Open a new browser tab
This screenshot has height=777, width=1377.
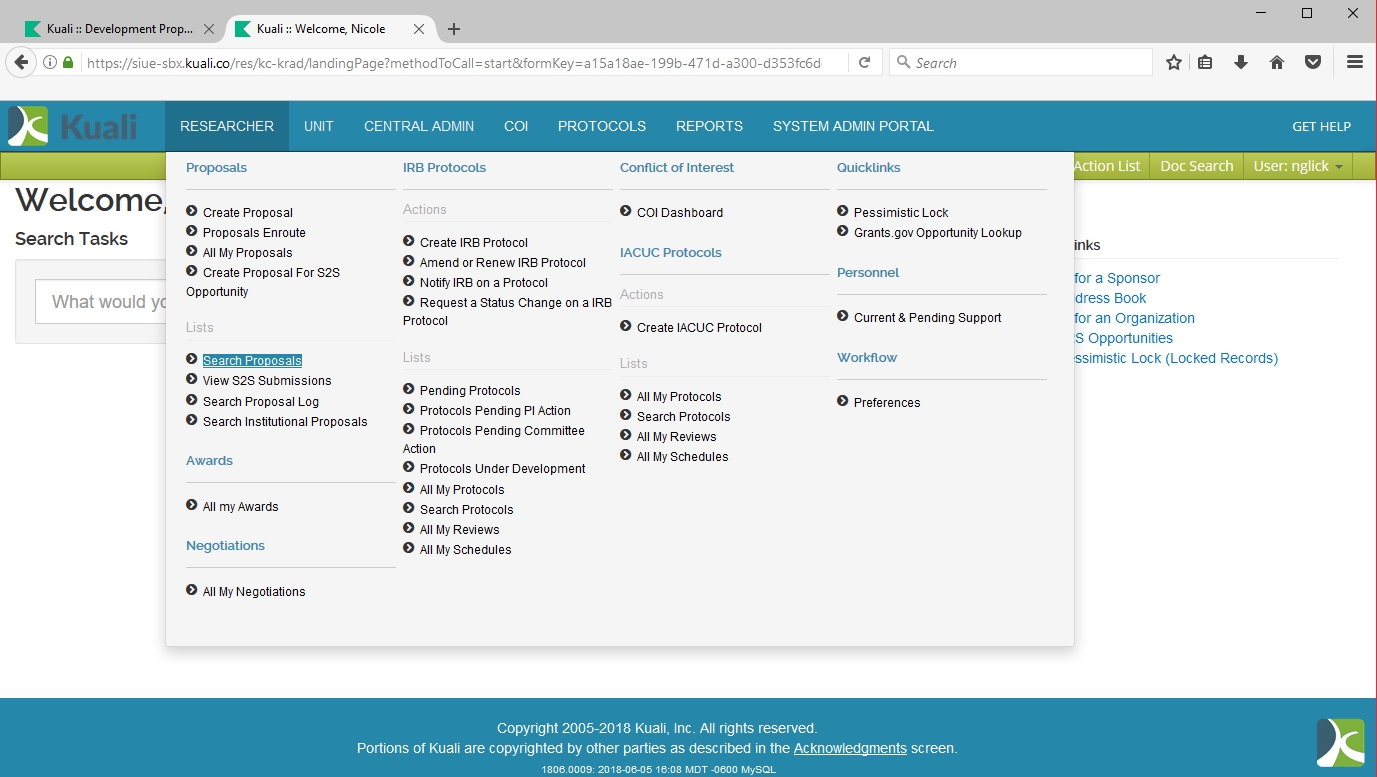click(x=454, y=29)
